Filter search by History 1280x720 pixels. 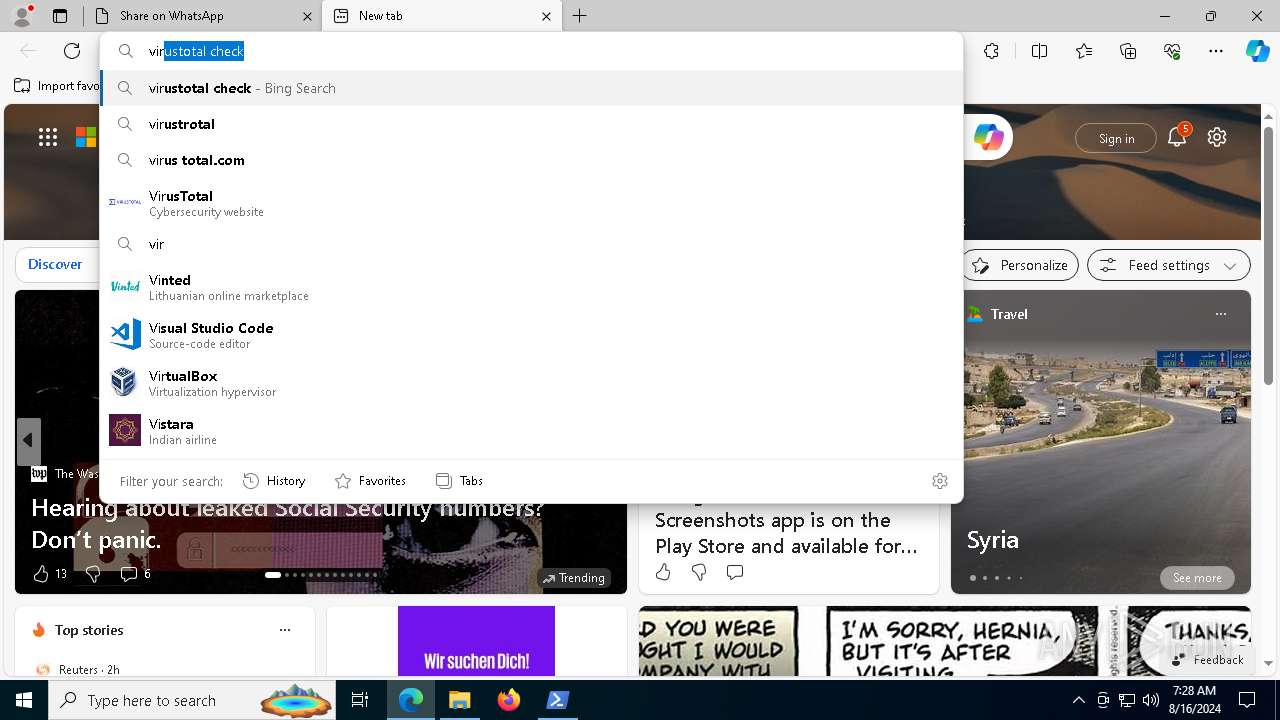tap(274, 481)
